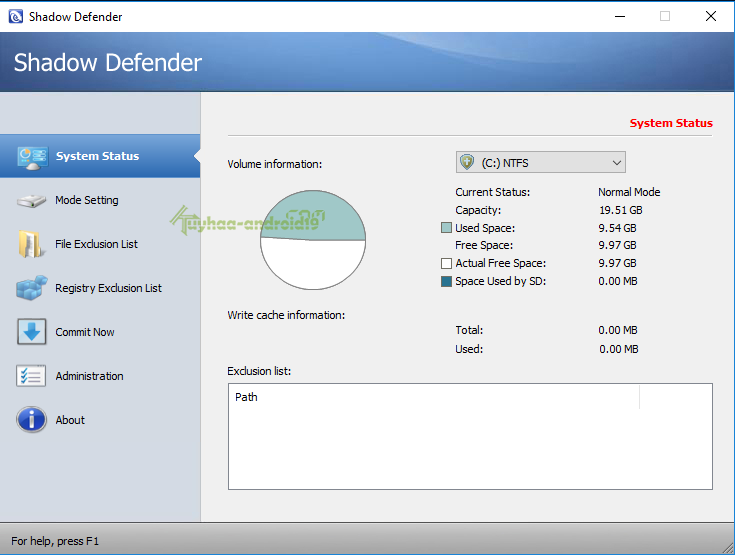Screen dimensions: 735x555
Task: Close the Shadow Defender window
Action: click(711, 16)
